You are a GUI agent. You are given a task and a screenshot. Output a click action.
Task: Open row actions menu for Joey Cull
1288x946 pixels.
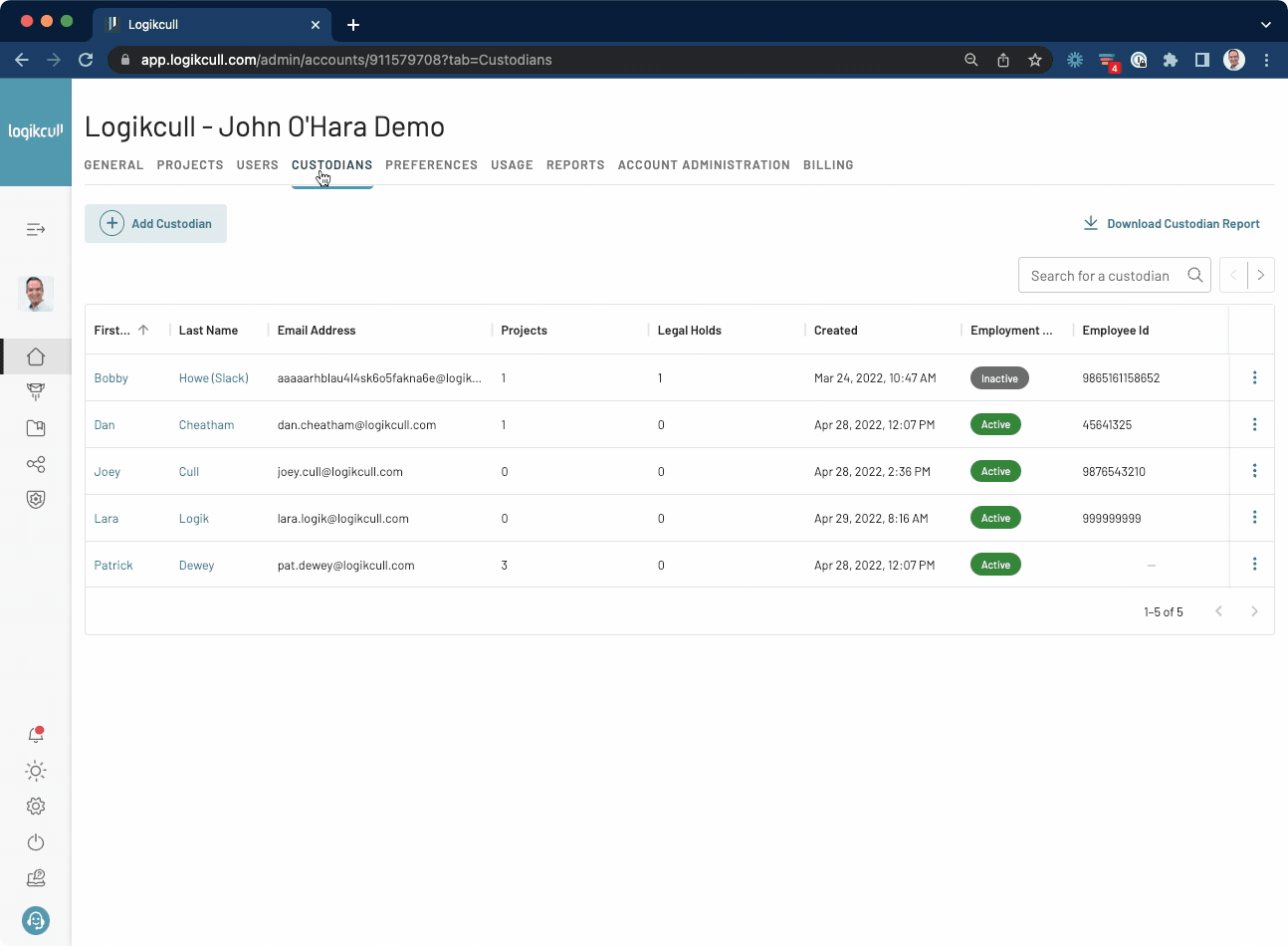point(1254,470)
